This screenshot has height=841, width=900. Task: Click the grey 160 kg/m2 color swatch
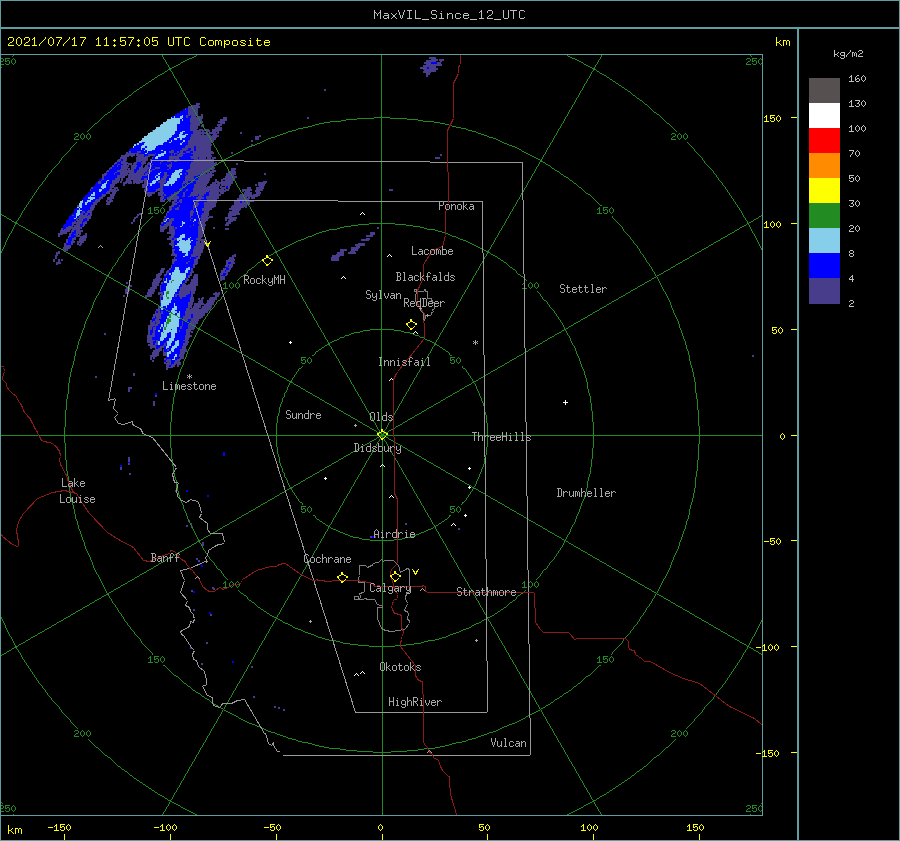tap(824, 90)
